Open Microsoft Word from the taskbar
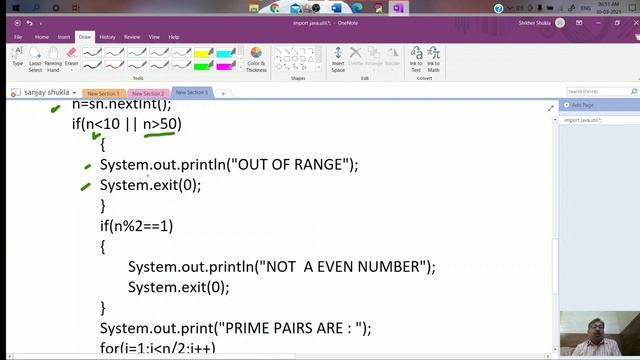This screenshot has width=640, height=360. pos(336,8)
